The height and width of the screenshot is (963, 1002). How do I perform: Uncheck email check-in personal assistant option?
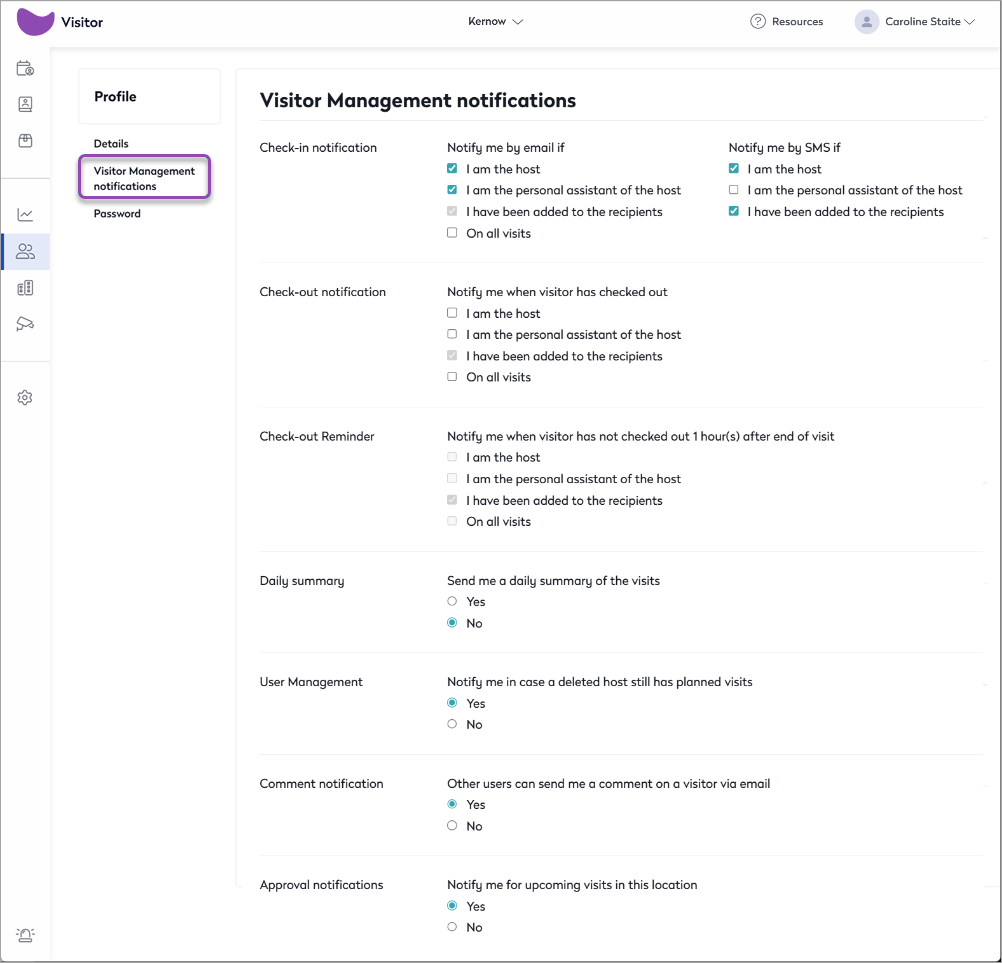tap(452, 189)
